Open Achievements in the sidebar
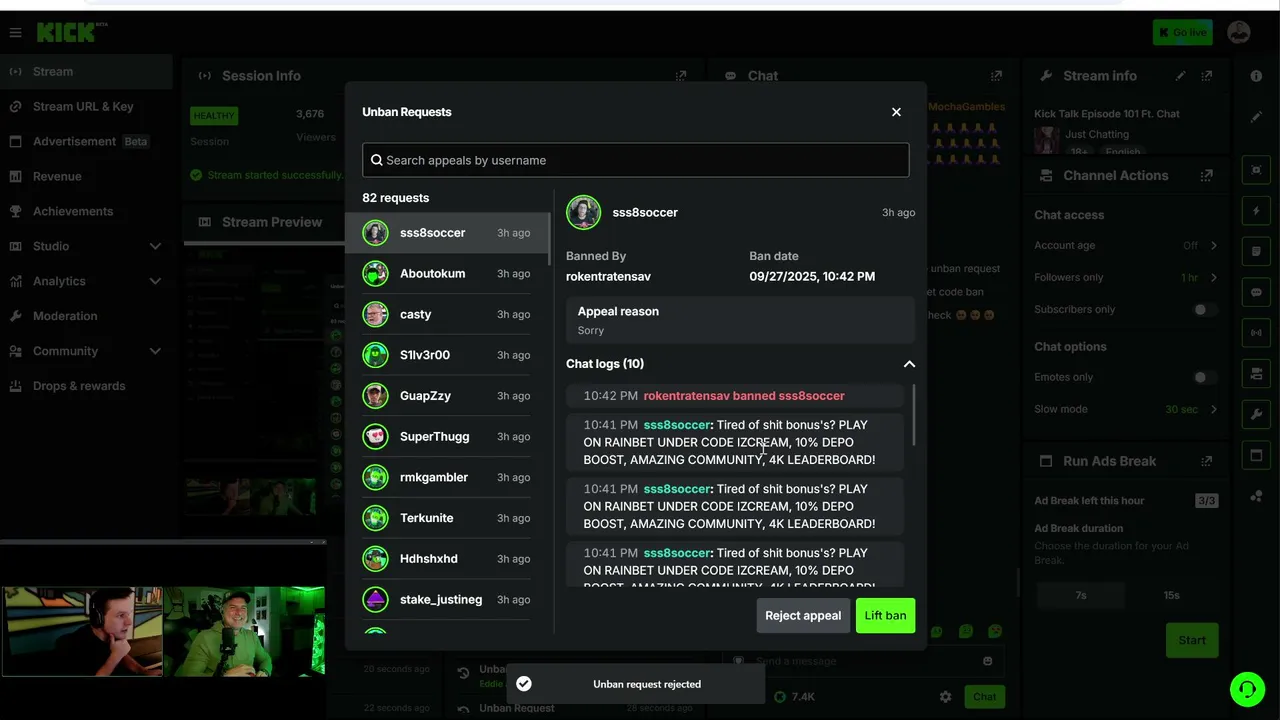 [84, 212]
